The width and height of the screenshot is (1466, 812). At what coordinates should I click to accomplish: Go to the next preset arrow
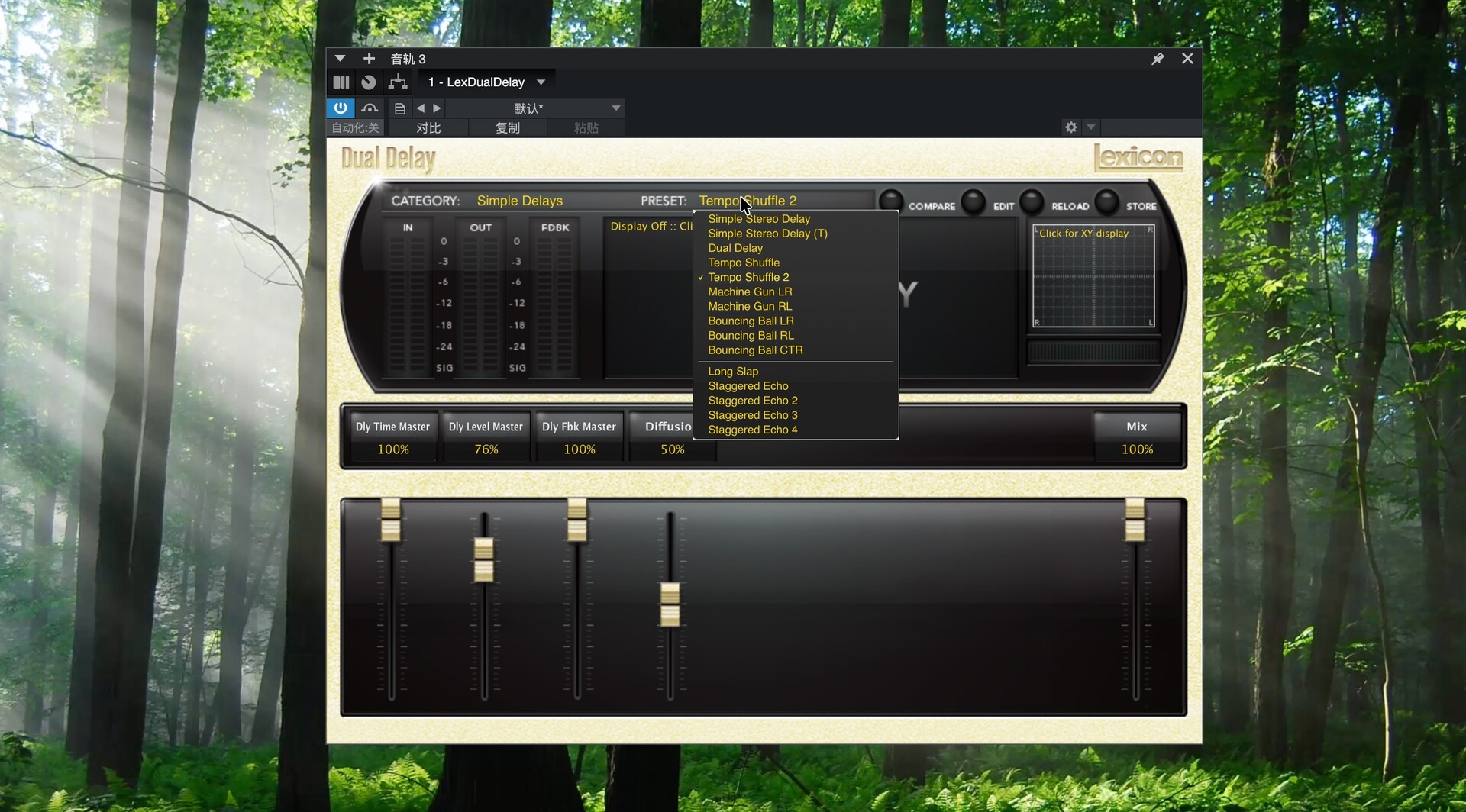437,108
